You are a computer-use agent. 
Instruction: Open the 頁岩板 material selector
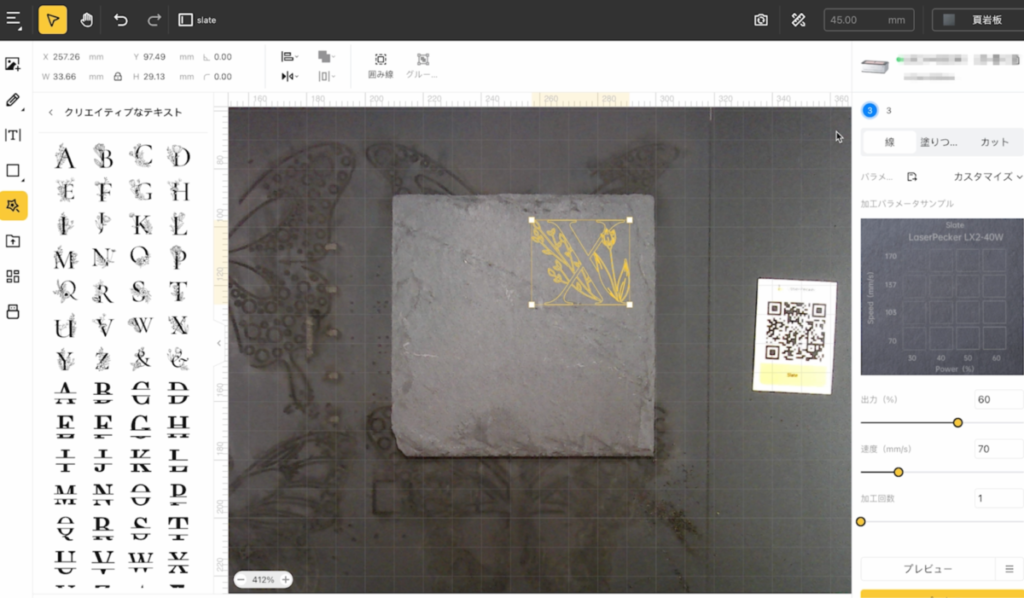(977, 20)
